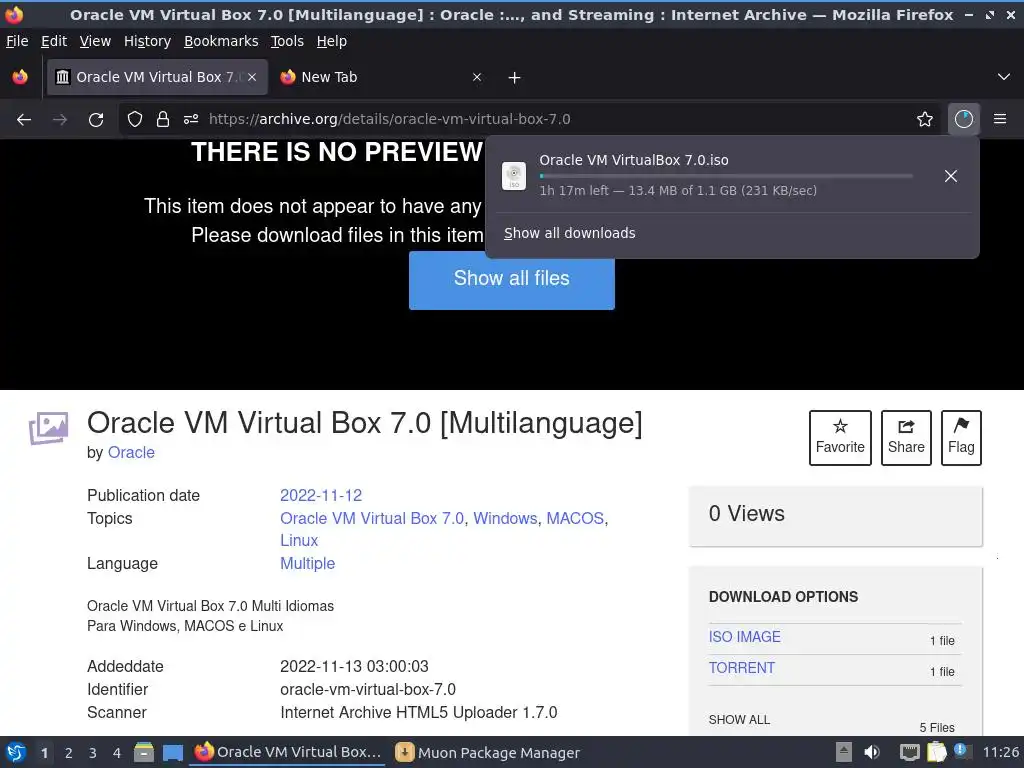The width and height of the screenshot is (1024, 768).
Task: Click the Share button
Action: 906,438
